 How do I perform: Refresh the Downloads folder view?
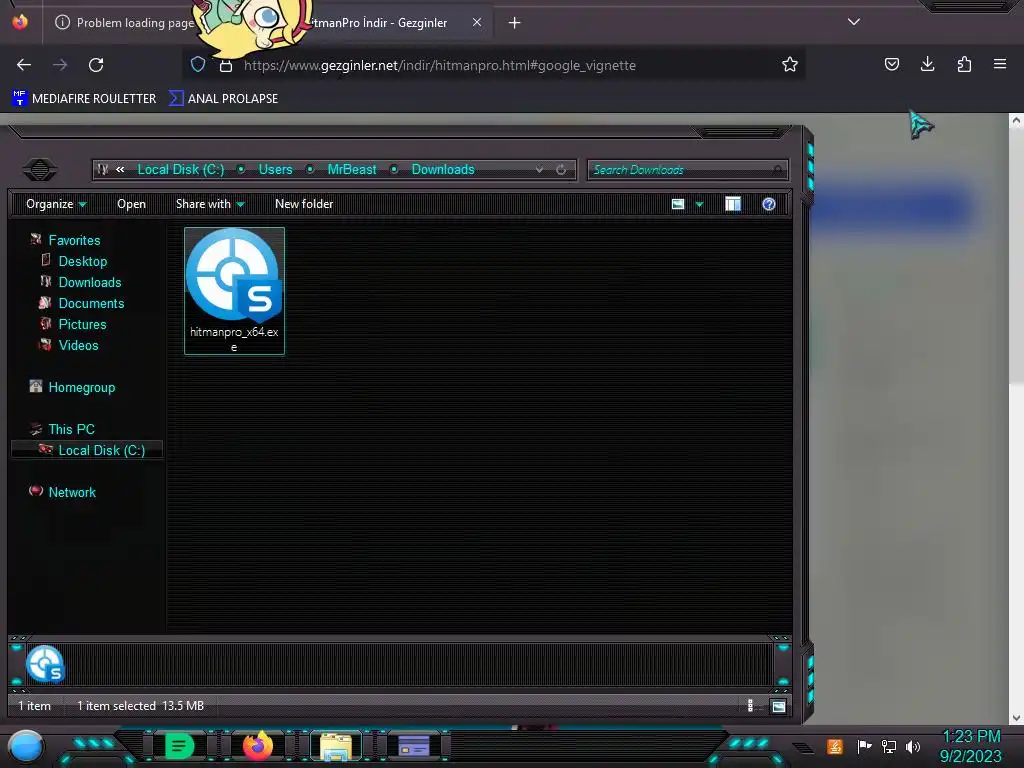(561, 170)
